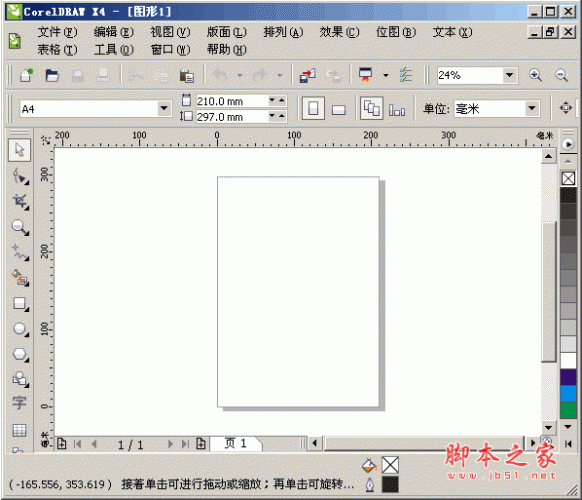The width and height of the screenshot is (582, 500).
Task: Open the 编辑(E) menu
Action: click(114, 32)
